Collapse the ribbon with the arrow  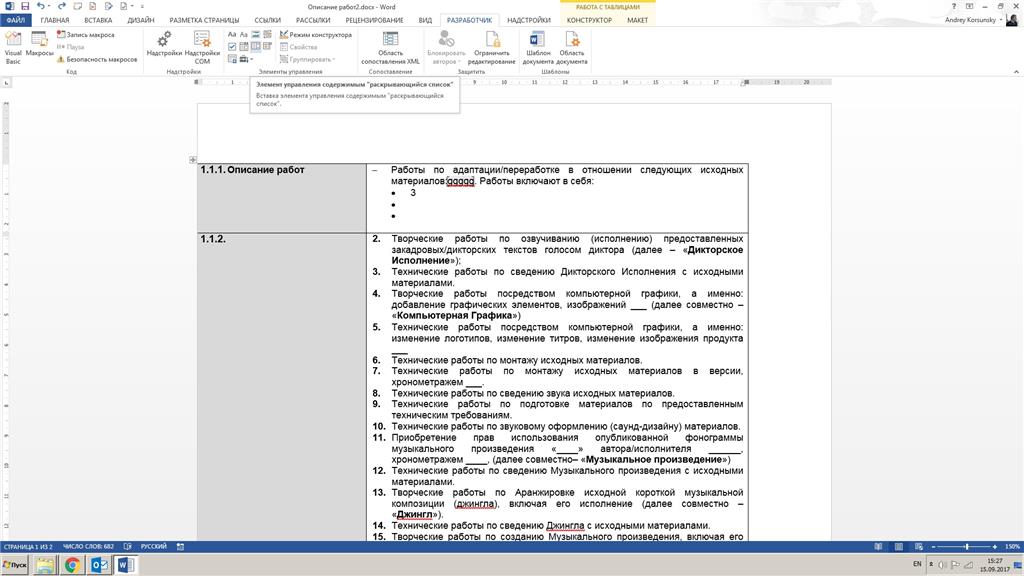click(x=1016, y=71)
